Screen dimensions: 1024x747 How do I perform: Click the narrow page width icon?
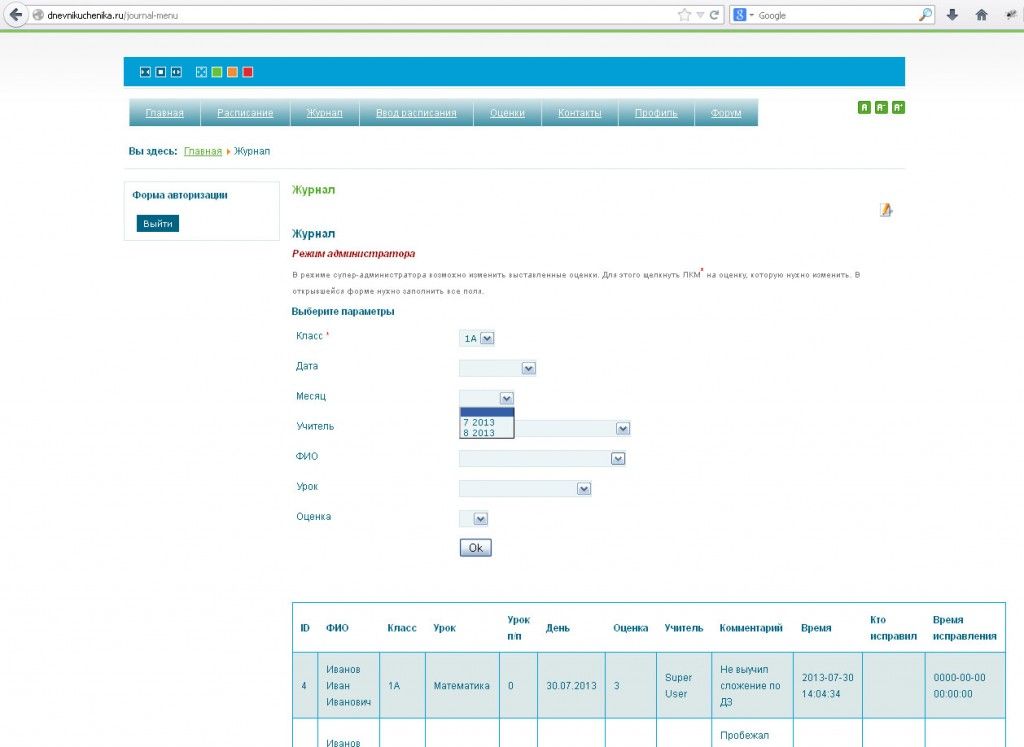145,72
